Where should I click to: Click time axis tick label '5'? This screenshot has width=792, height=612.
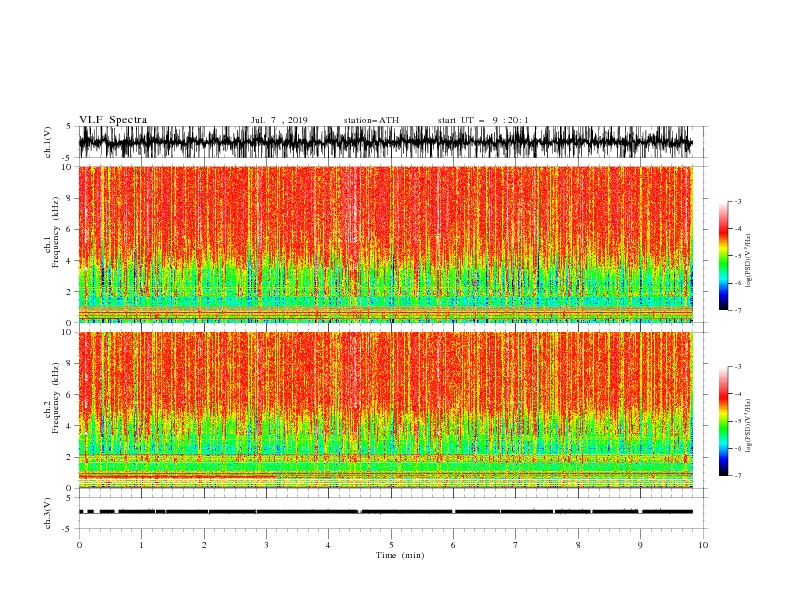click(391, 545)
